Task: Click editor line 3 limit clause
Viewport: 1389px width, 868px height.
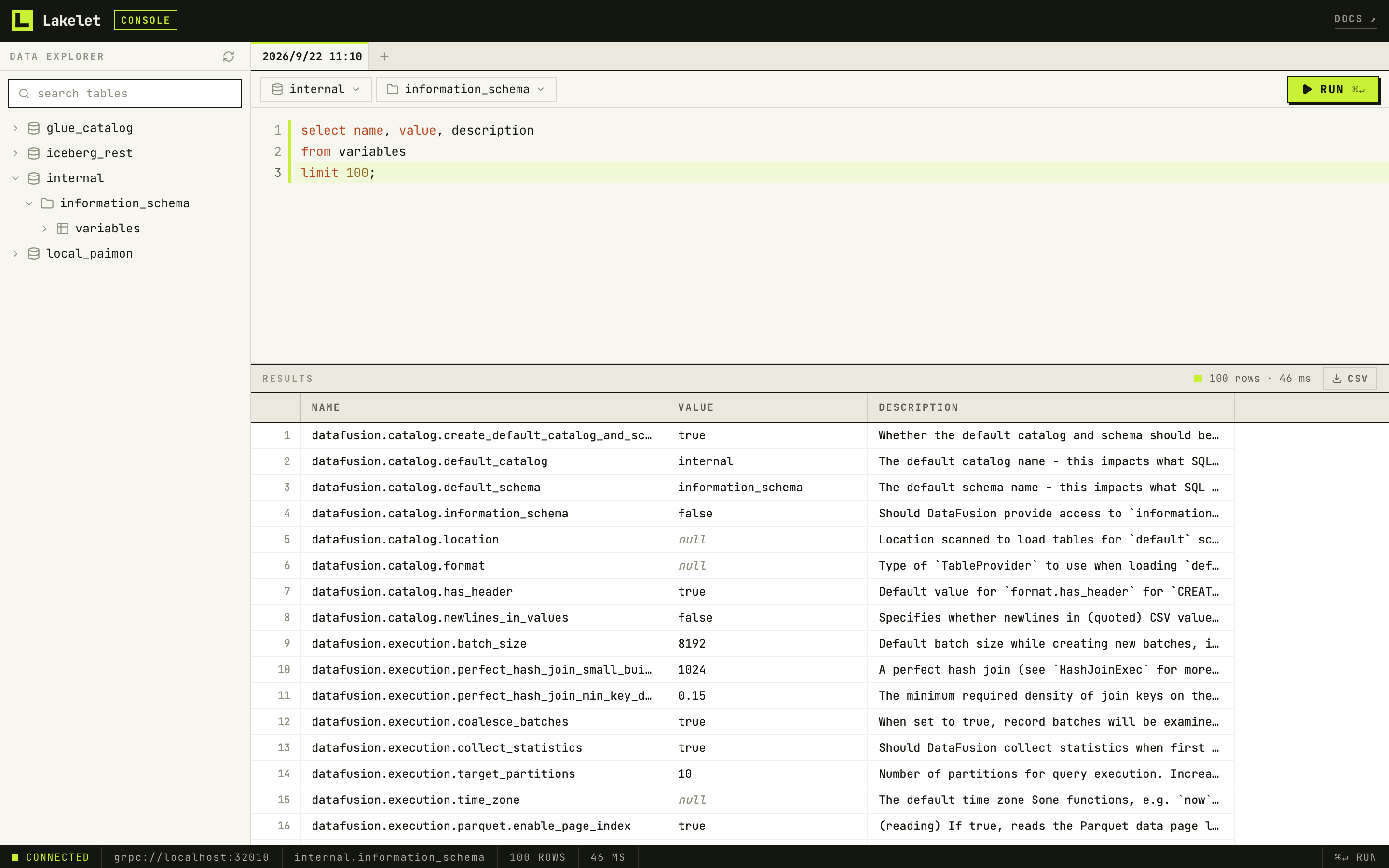Action: 338,173
